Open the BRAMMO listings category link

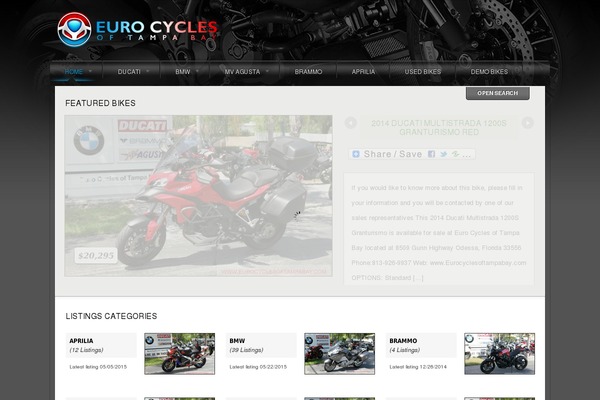[x=403, y=341]
